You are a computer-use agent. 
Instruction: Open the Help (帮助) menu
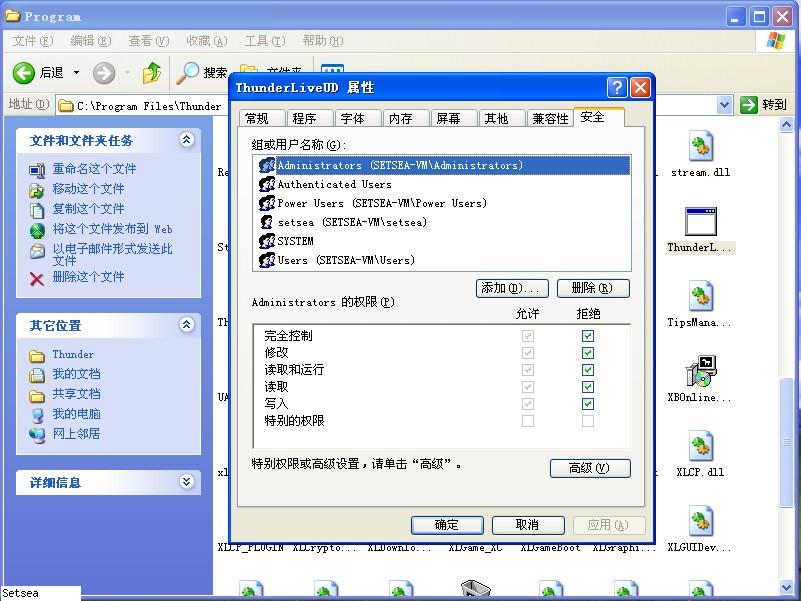point(323,41)
